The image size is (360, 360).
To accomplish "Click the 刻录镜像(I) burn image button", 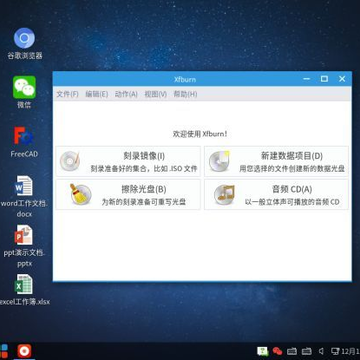I will point(128,161).
